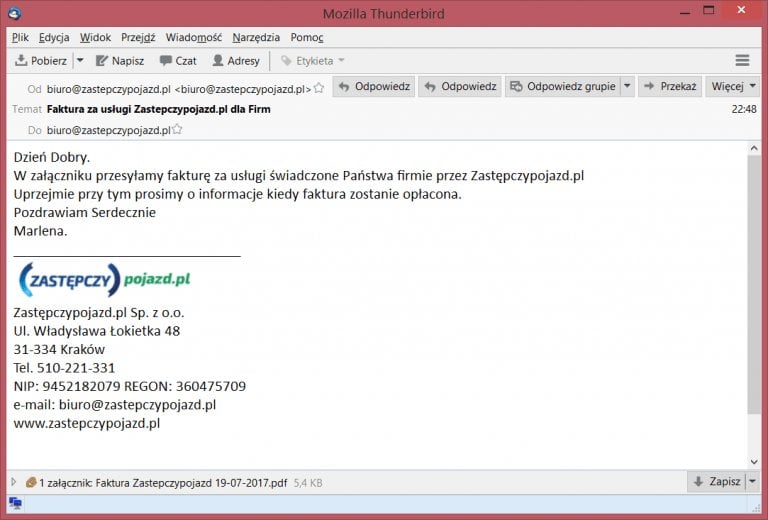Click the Pobierz download messages button

pyautogui.click(x=41, y=61)
